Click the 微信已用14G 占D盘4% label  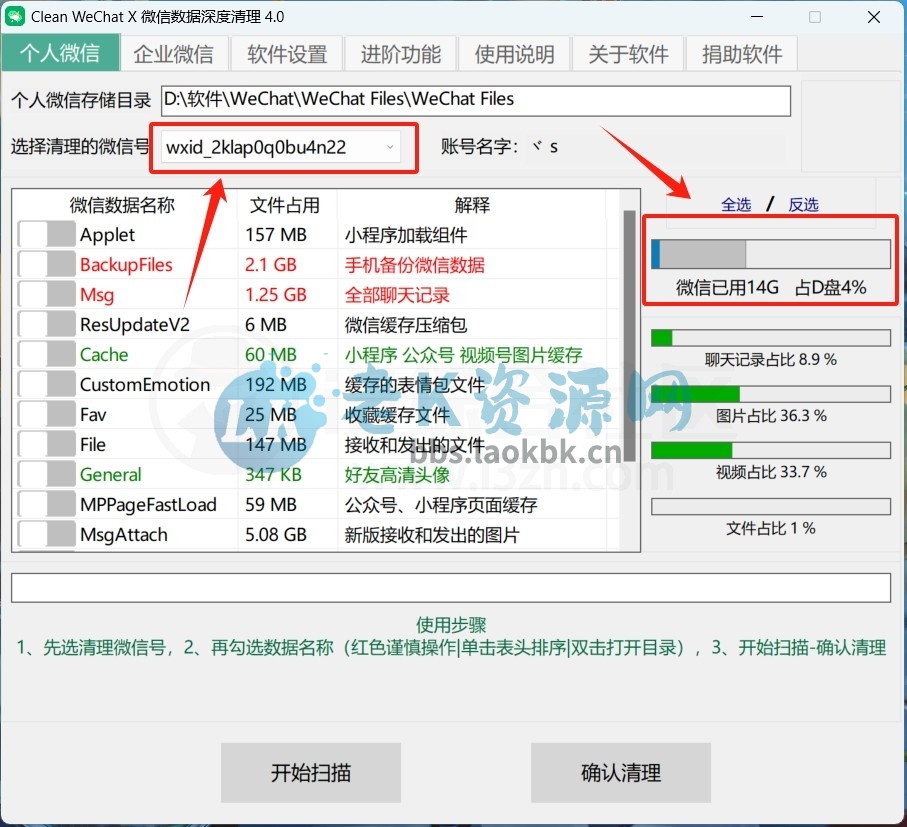pos(770,287)
